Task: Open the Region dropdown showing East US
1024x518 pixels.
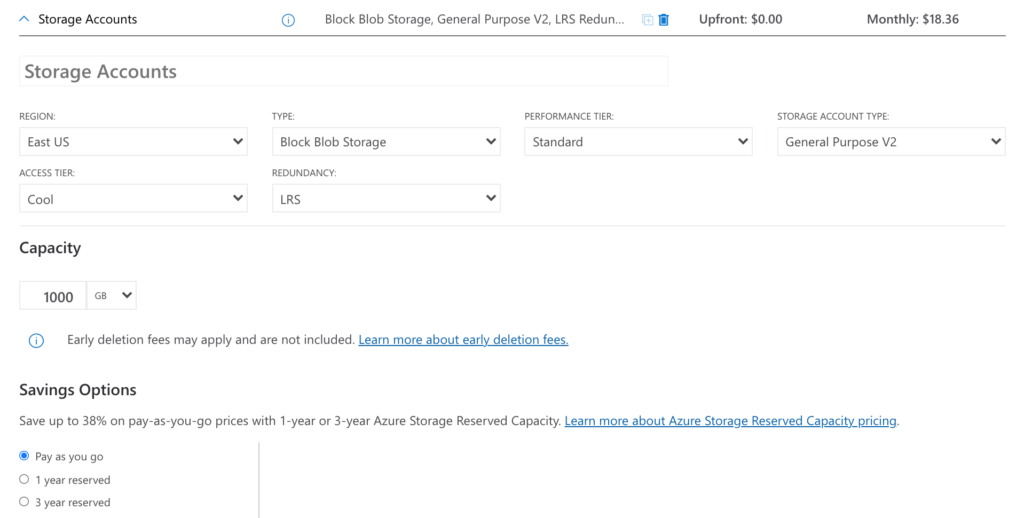Action: [133, 142]
